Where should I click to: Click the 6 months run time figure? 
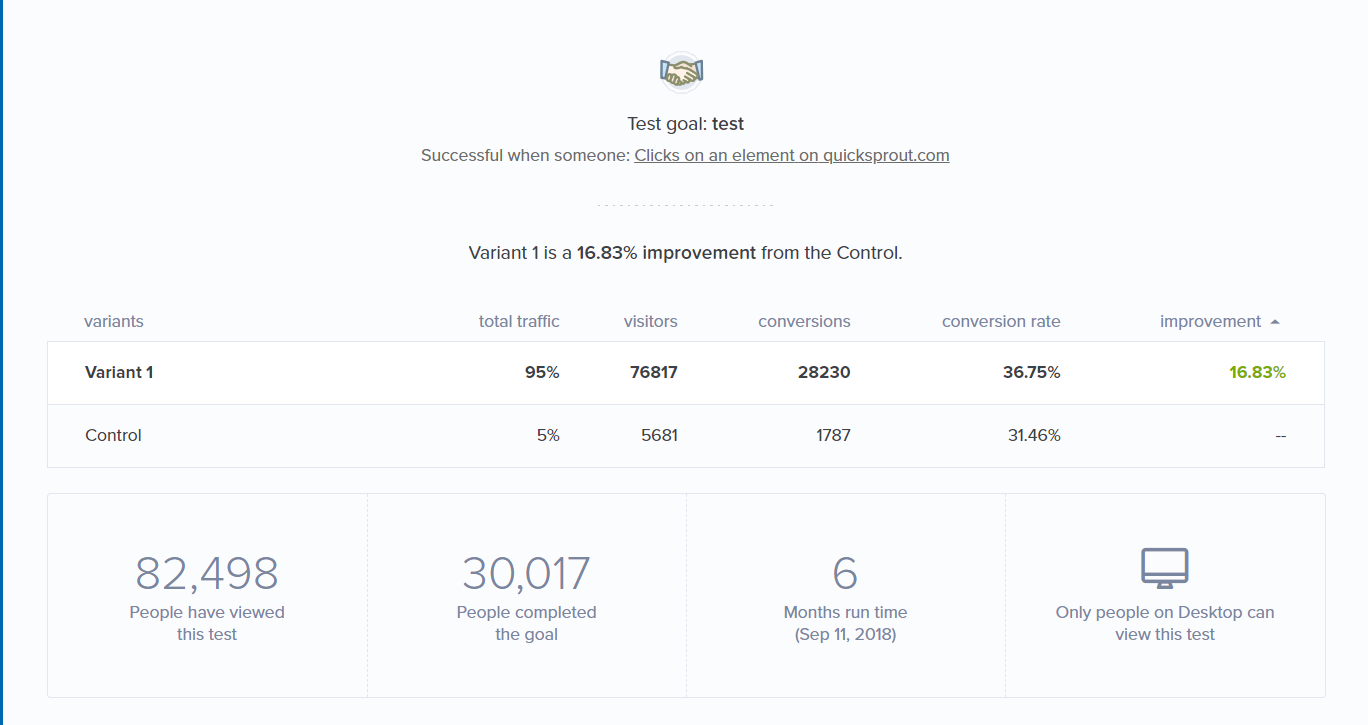(845, 573)
